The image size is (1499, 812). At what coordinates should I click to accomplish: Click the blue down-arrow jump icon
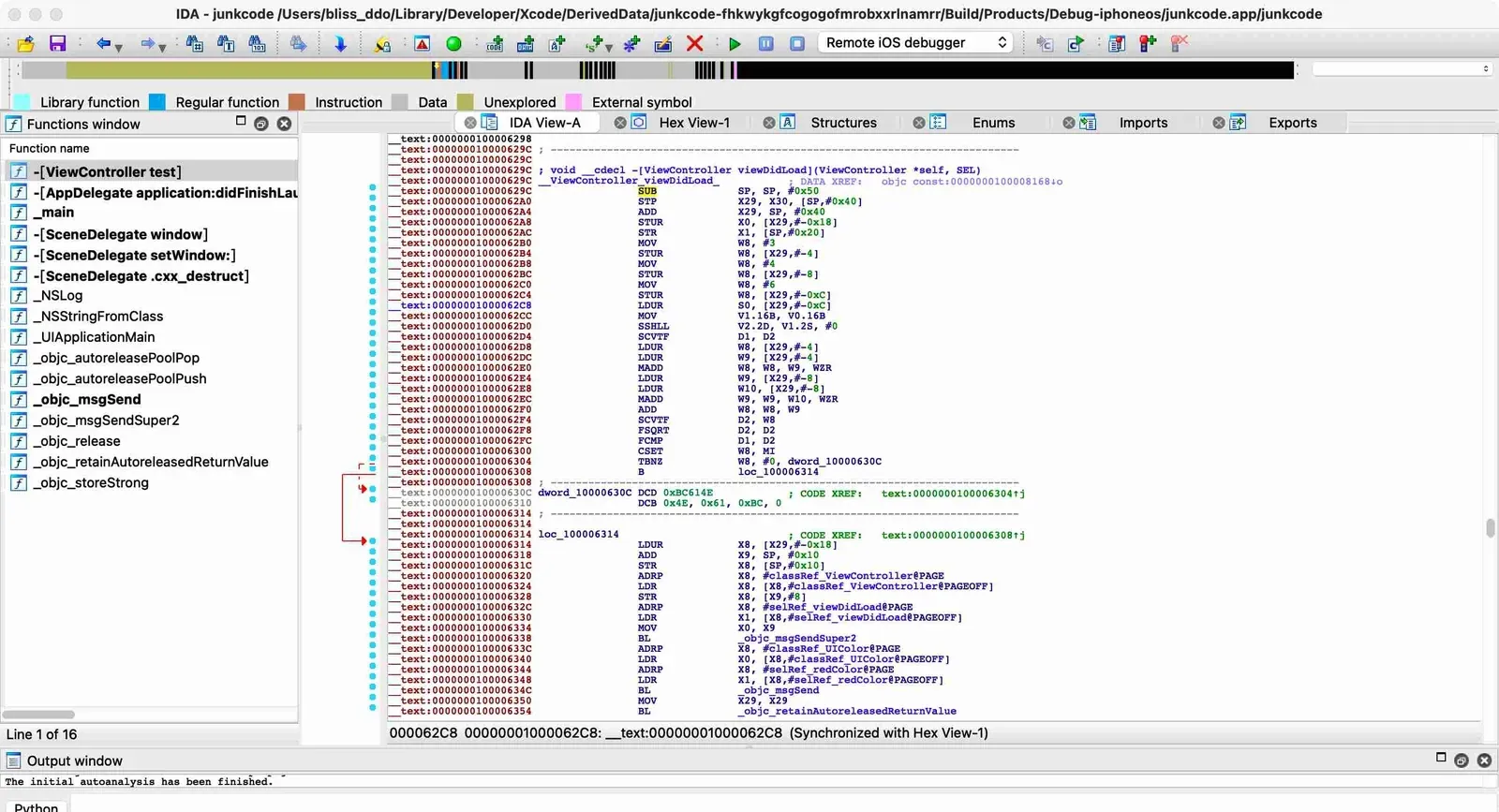point(340,43)
